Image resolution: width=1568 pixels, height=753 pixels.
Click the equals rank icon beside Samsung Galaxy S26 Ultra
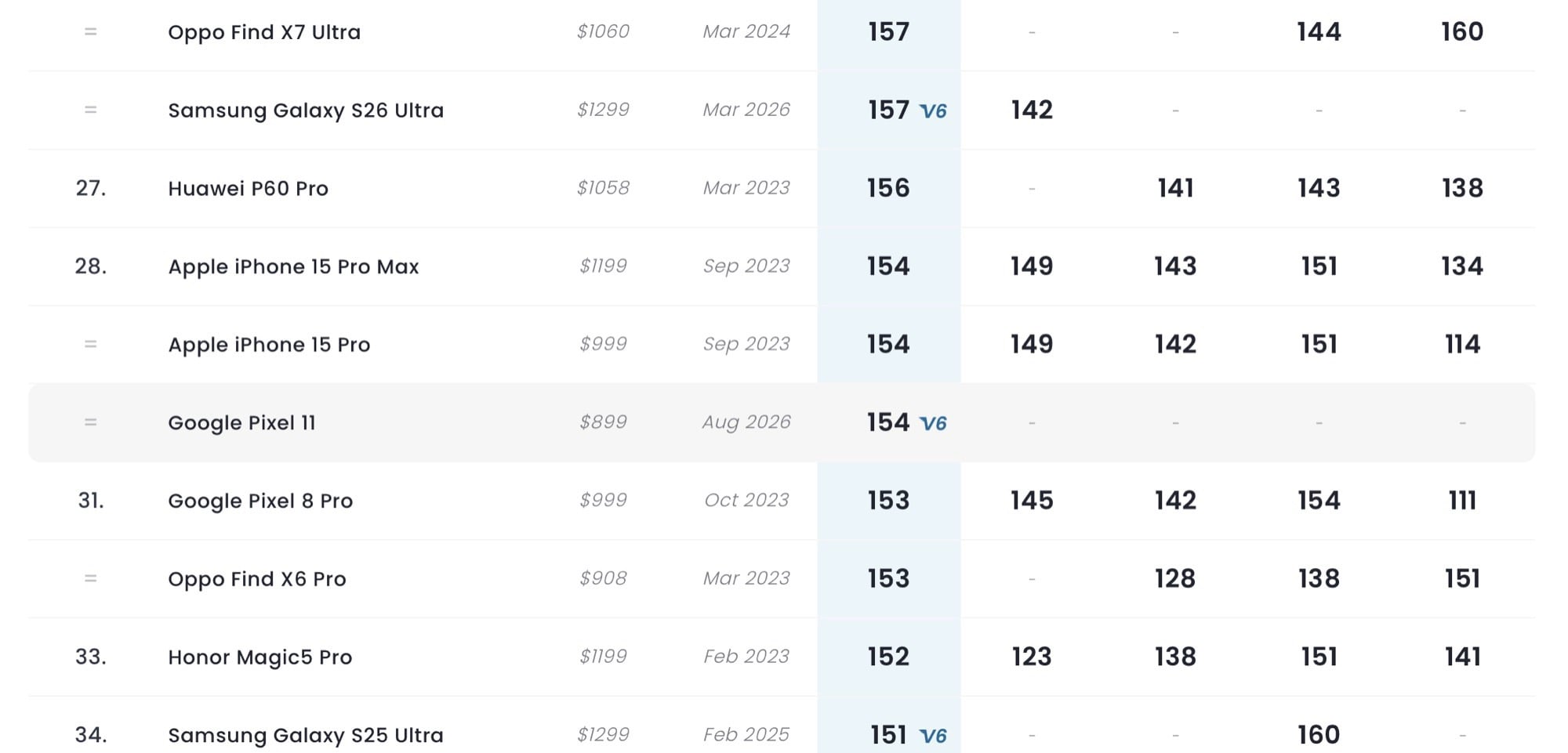[x=91, y=110]
